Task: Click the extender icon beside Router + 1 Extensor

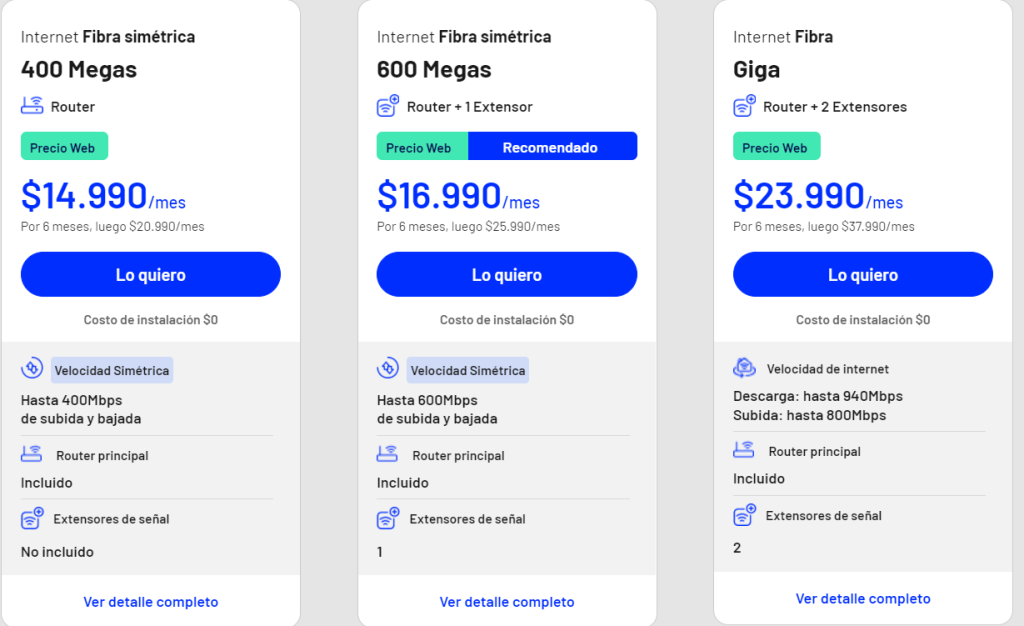Action: pos(388,105)
